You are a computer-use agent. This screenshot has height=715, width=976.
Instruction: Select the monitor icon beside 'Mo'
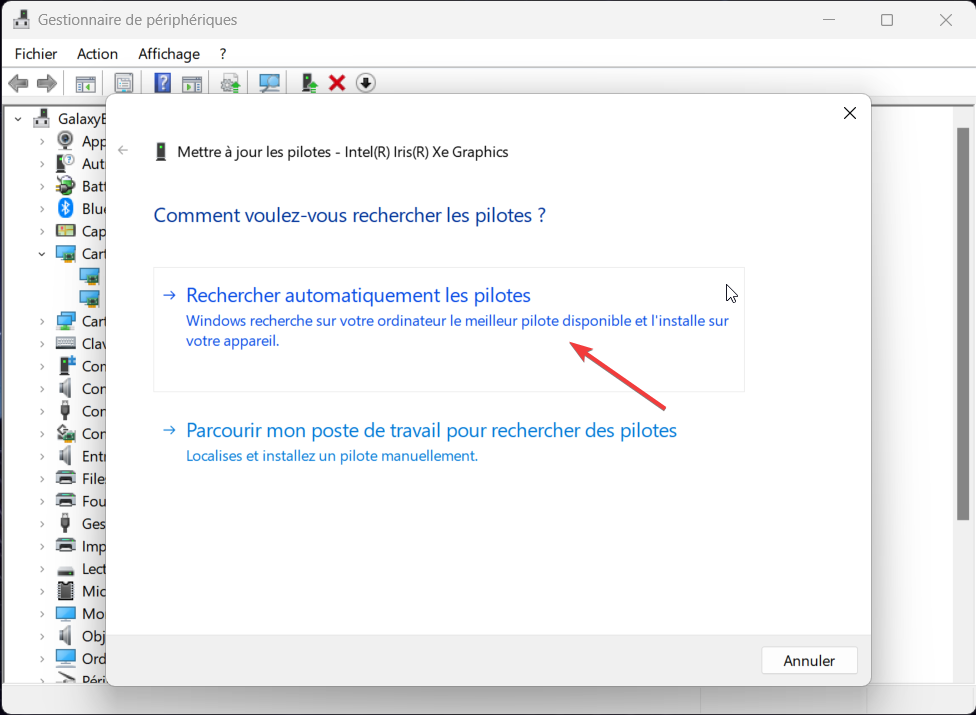(65, 614)
